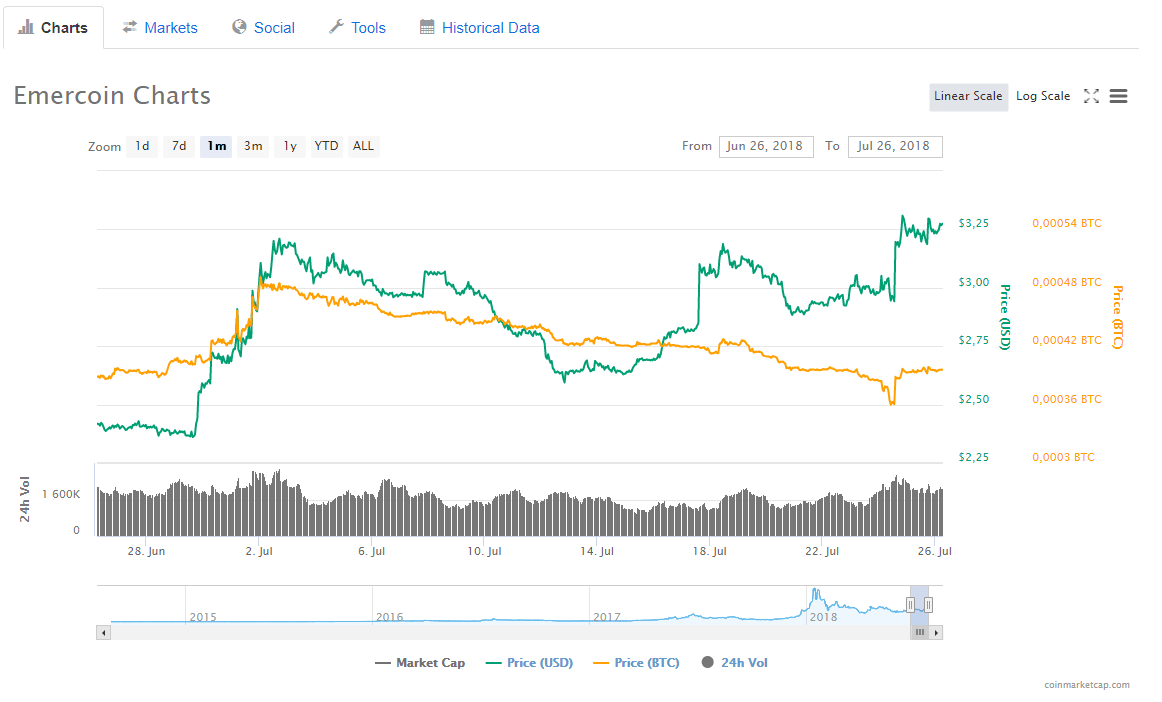The height and width of the screenshot is (702, 1162).
Task: Edit the To date field
Action: pyautogui.click(x=894, y=146)
